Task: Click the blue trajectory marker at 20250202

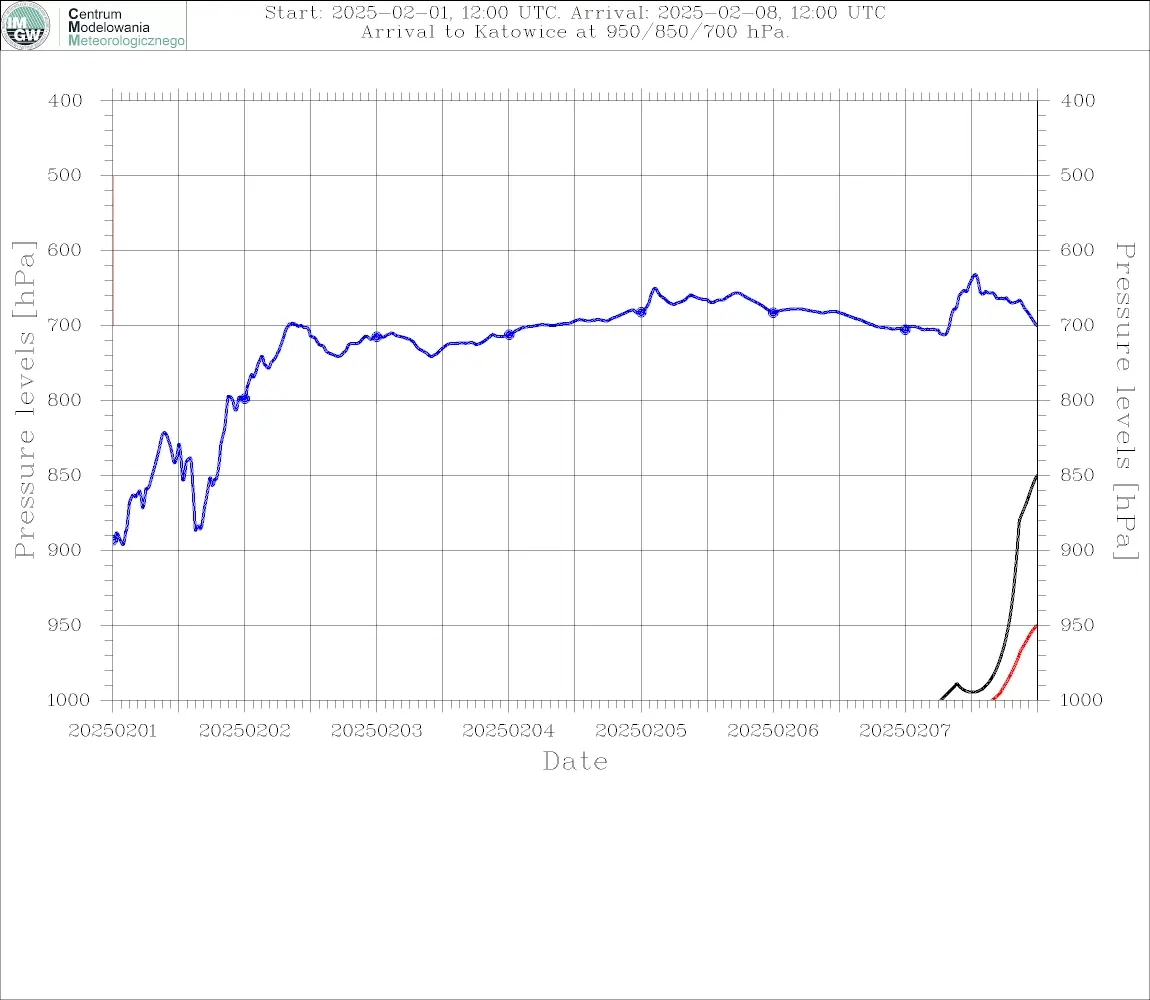Action: pos(245,399)
